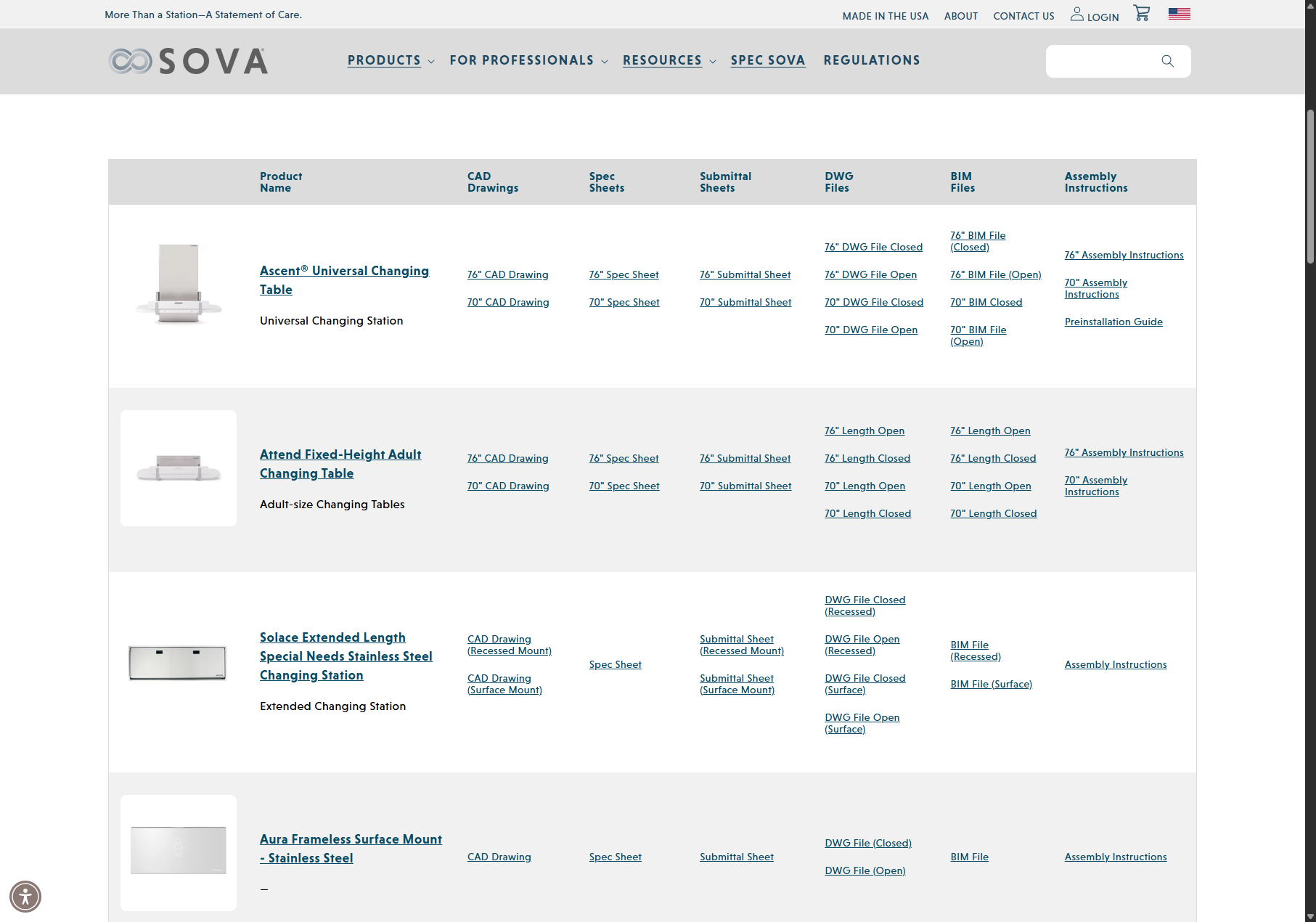1316x922 pixels.
Task: Open Ascent 76" Assembly Instructions
Action: point(1124,255)
